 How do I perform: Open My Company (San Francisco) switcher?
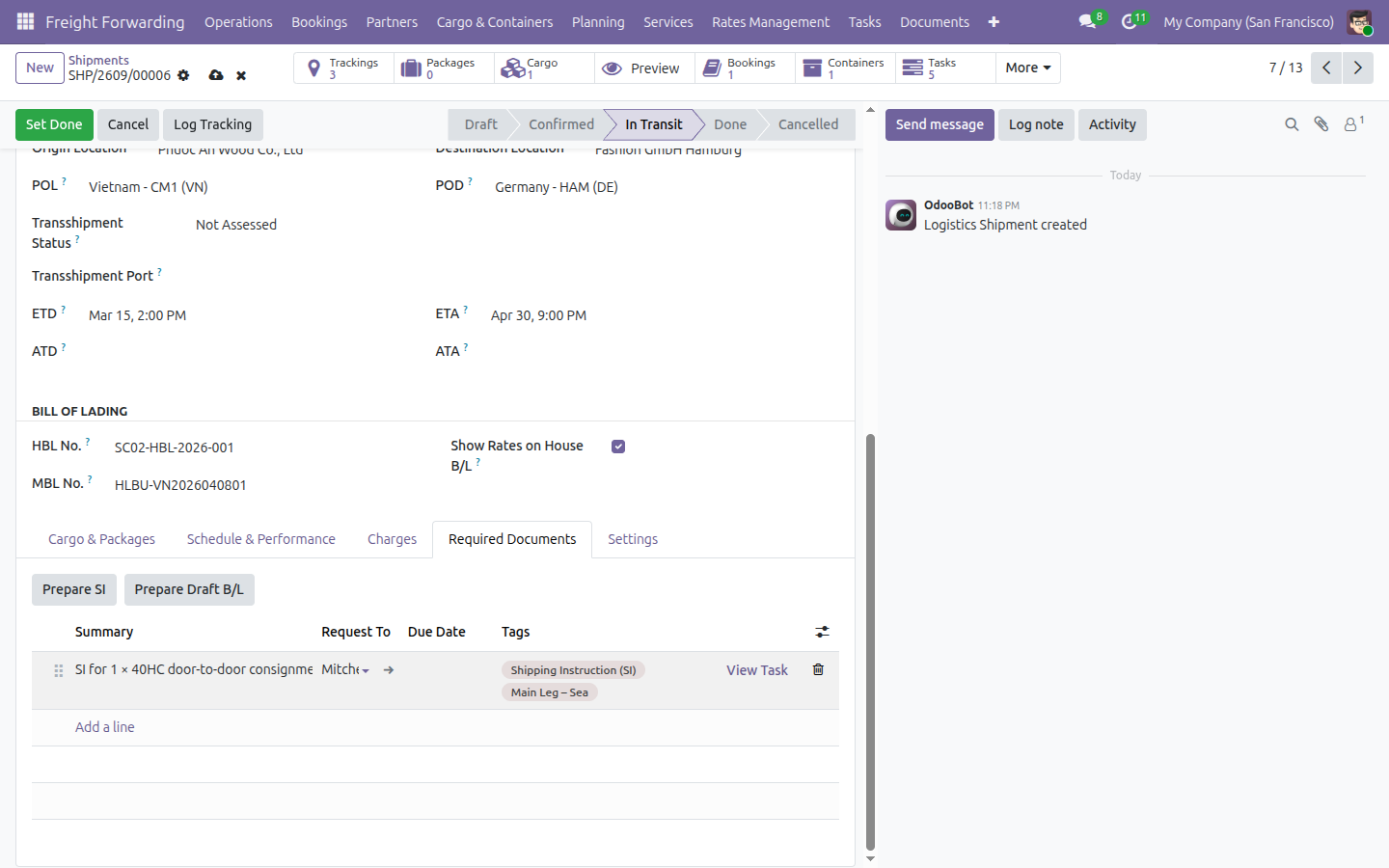pyautogui.click(x=1248, y=21)
